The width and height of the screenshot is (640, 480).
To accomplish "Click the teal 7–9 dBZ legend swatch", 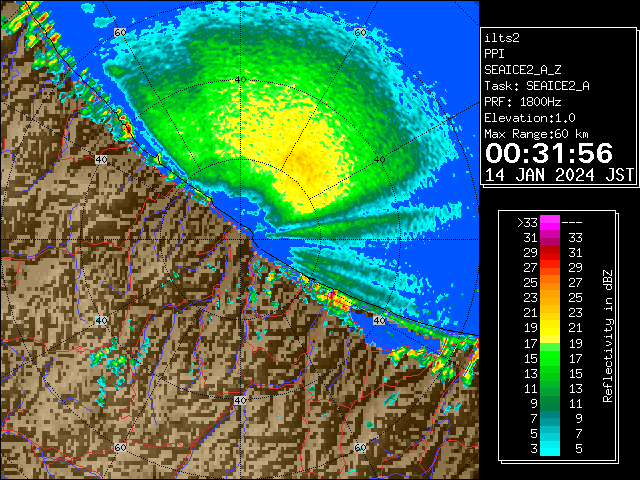I will click(550, 418).
